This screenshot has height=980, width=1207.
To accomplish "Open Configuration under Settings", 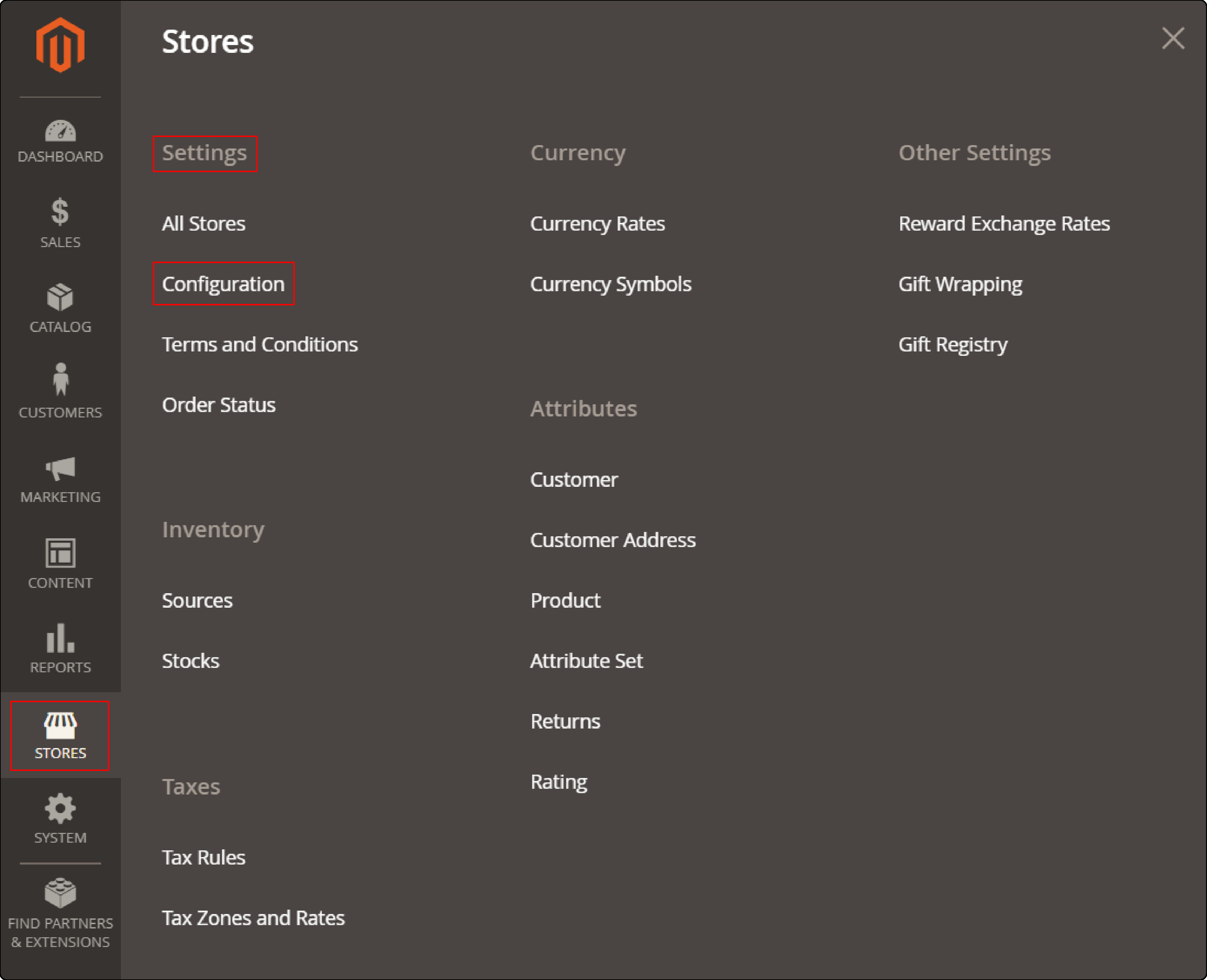I will point(223,284).
